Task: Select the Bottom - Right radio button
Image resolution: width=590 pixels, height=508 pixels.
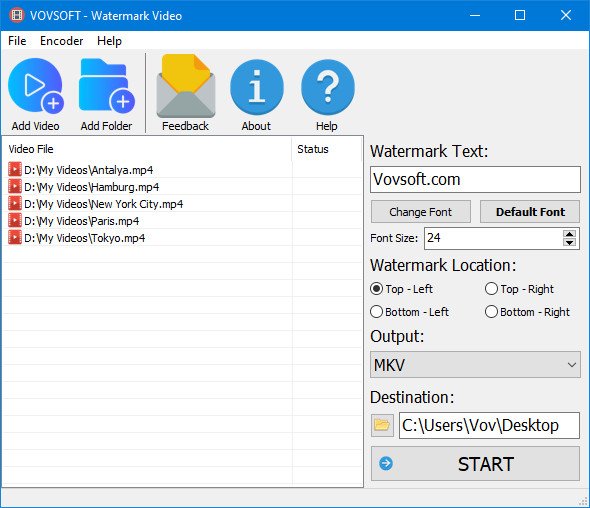Action: pyautogui.click(x=491, y=312)
